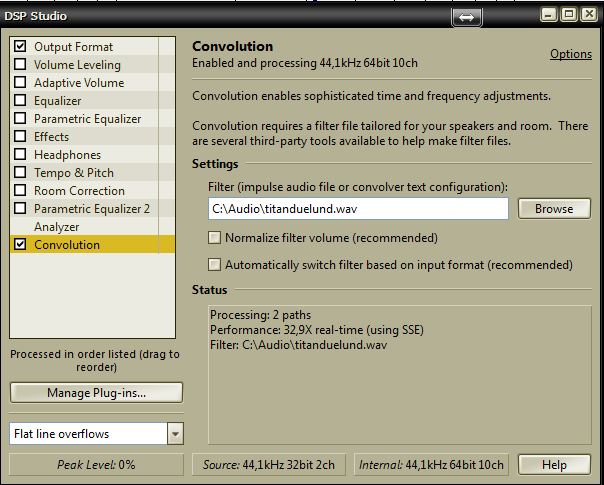Click the filter file path input field

358,209
